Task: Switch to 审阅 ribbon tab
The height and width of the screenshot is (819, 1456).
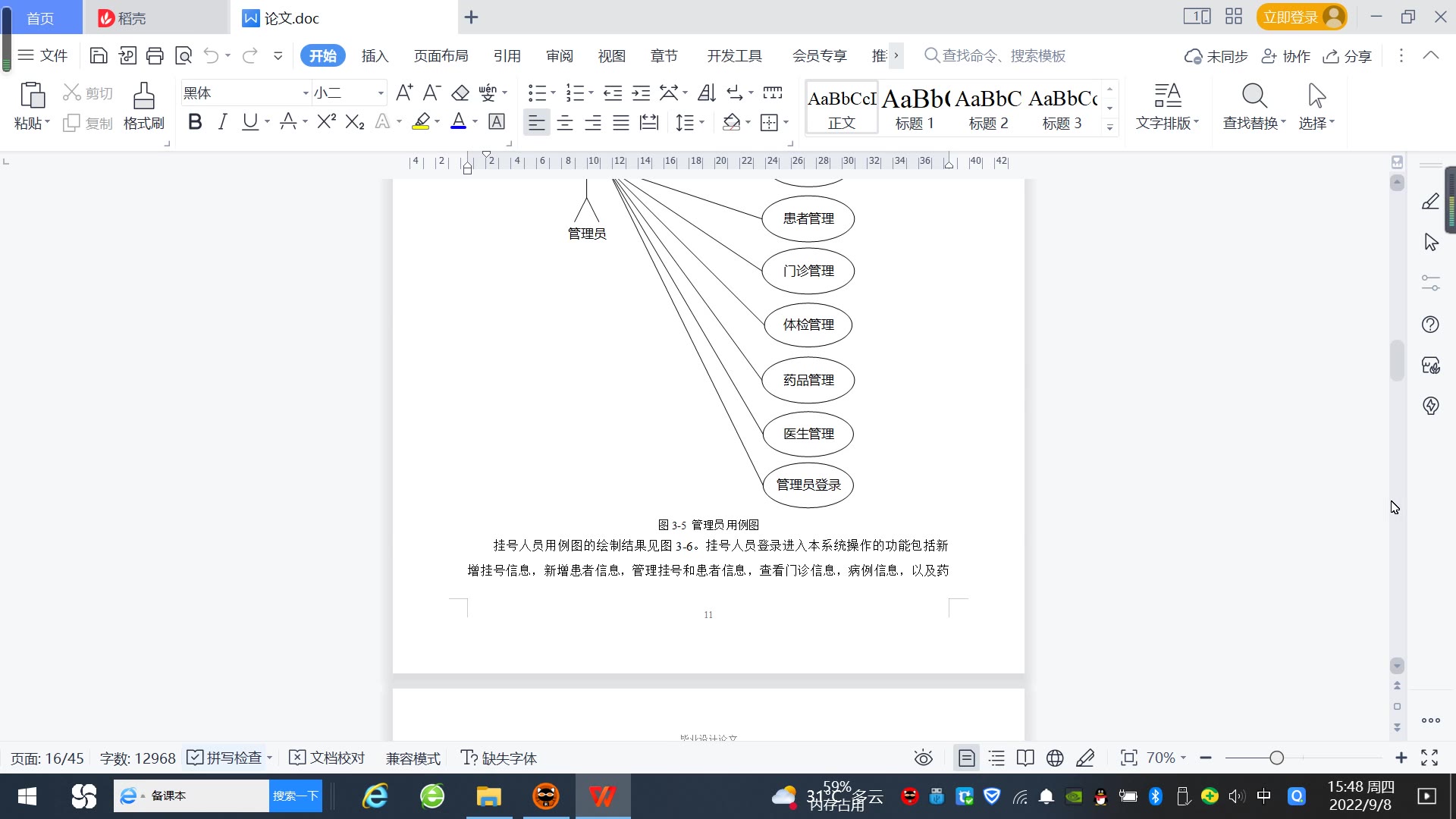Action: coord(560,56)
